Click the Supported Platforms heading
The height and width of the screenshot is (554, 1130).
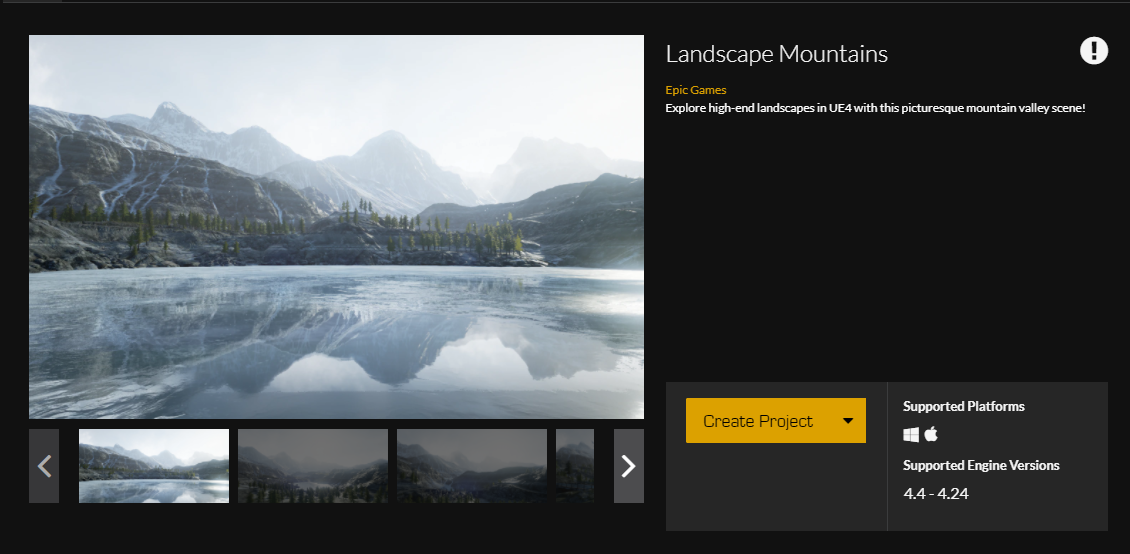(964, 406)
